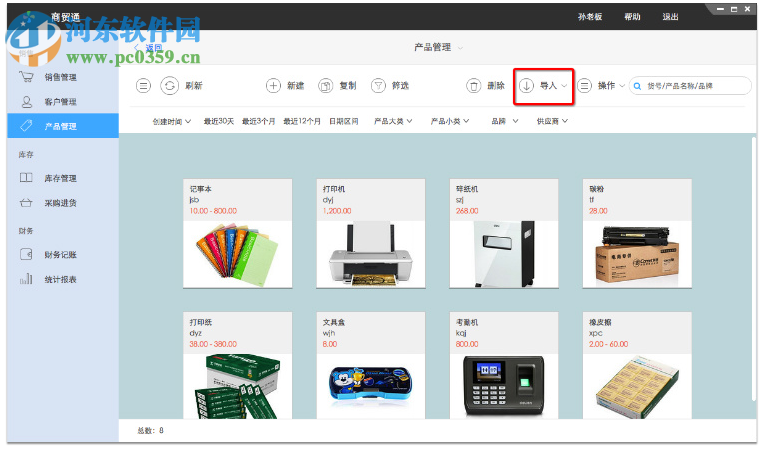Screen dimensions: 761x454
Task: Open 统计报表 in the sidebar
Action: (x=63, y=279)
